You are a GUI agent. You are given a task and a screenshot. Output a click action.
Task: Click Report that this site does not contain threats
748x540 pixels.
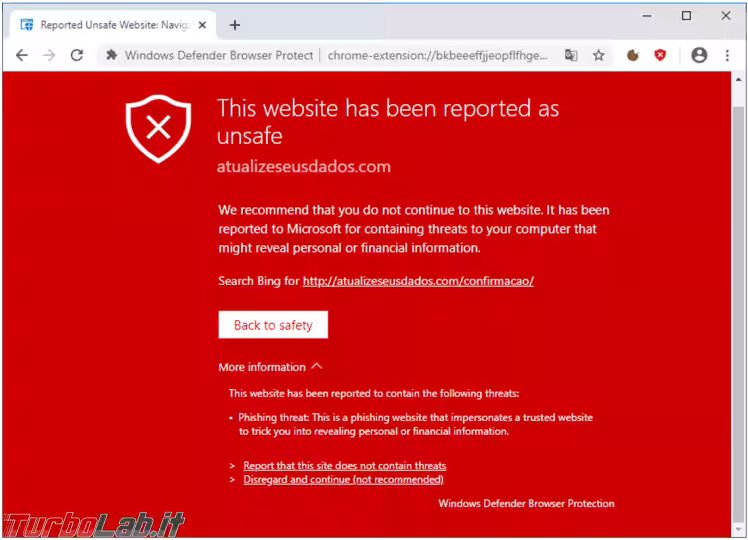(x=344, y=466)
